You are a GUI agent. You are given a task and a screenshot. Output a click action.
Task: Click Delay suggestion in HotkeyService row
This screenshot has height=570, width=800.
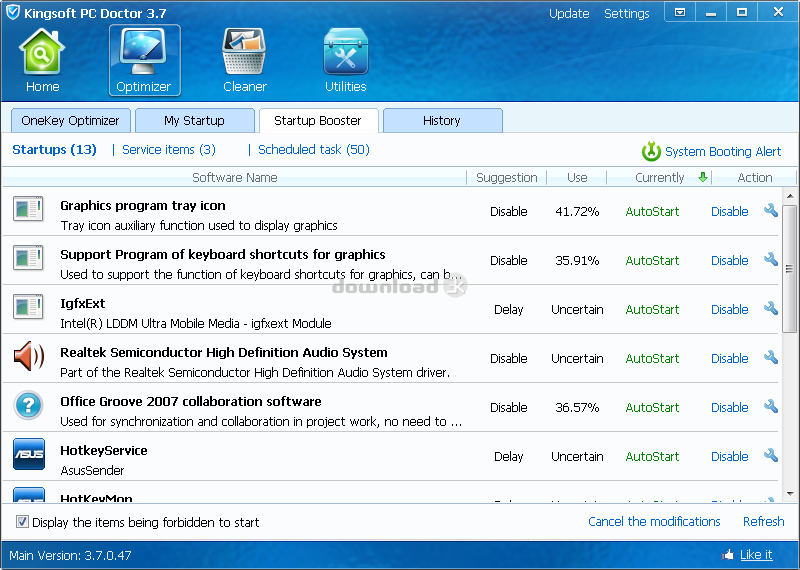coord(509,456)
